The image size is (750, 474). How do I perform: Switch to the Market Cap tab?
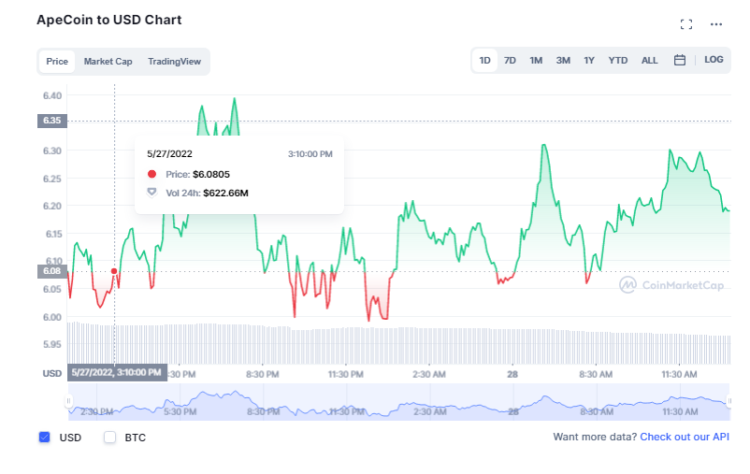(108, 61)
